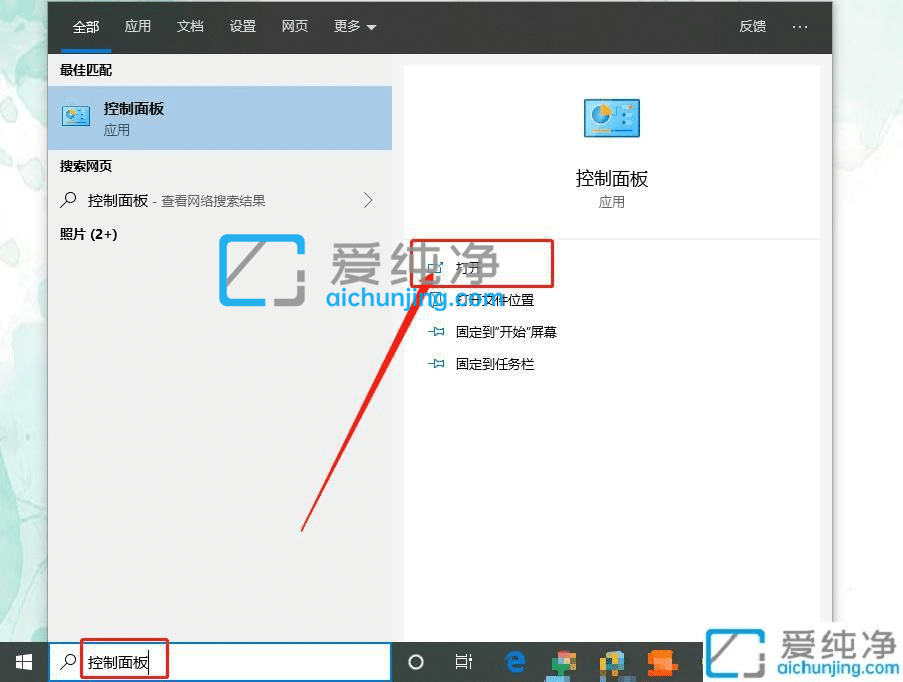The image size is (903, 682).
Task: Expand the web search result chevron
Action: point(368,200)
